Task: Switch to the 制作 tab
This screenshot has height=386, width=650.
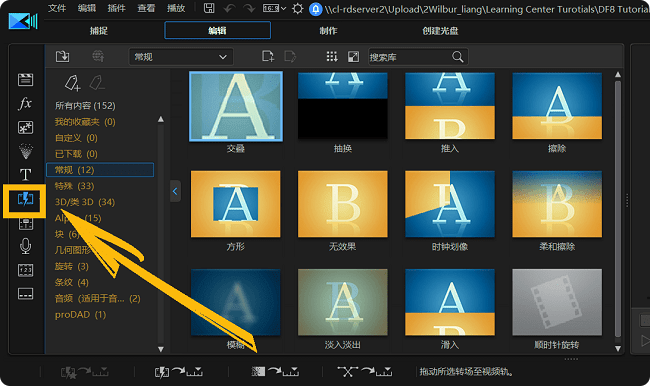Action: click(328, 31)
